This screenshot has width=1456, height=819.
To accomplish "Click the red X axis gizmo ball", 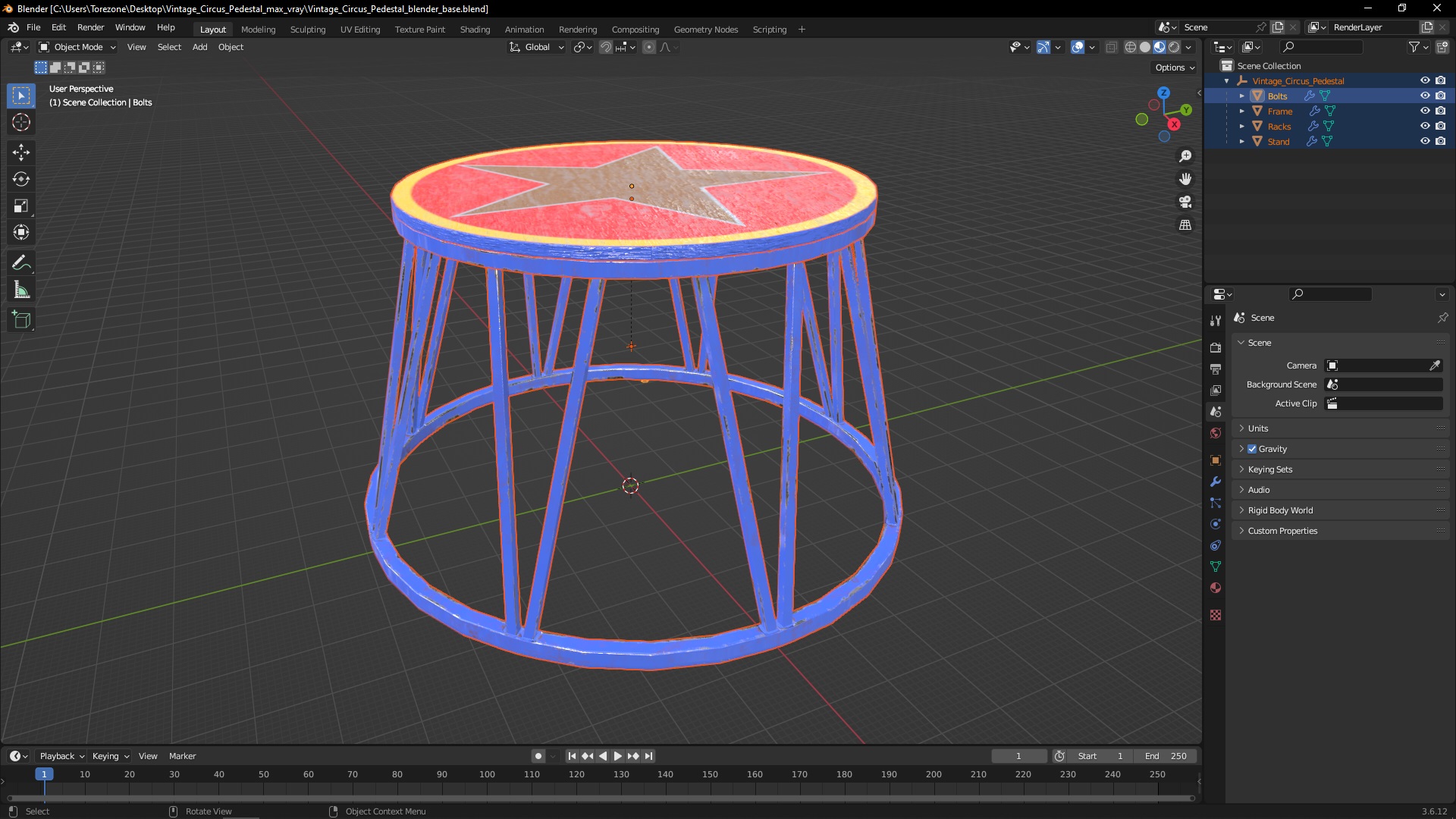I will (1174, 124).
